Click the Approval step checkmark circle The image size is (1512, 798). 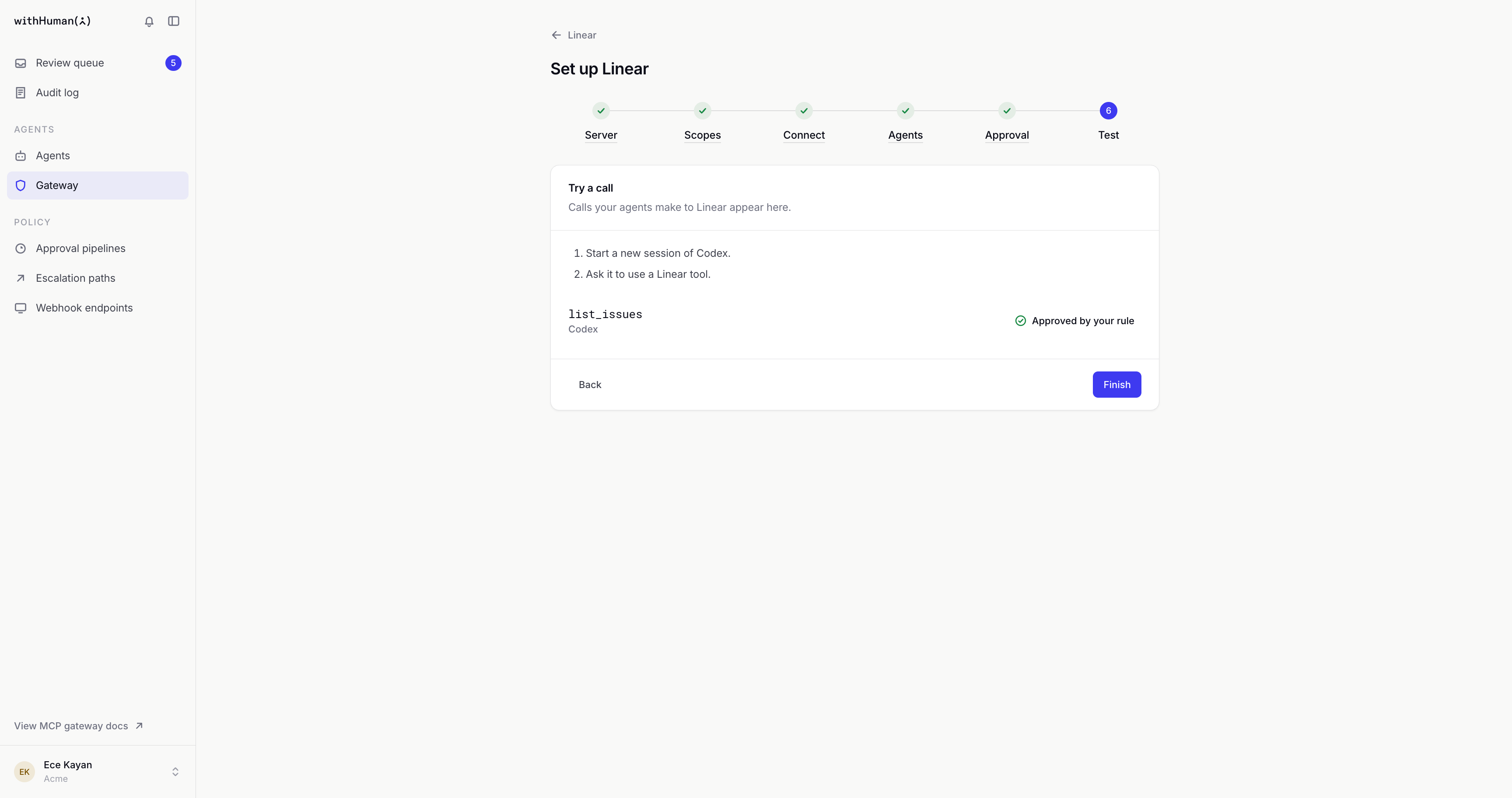coord(1007,110)
